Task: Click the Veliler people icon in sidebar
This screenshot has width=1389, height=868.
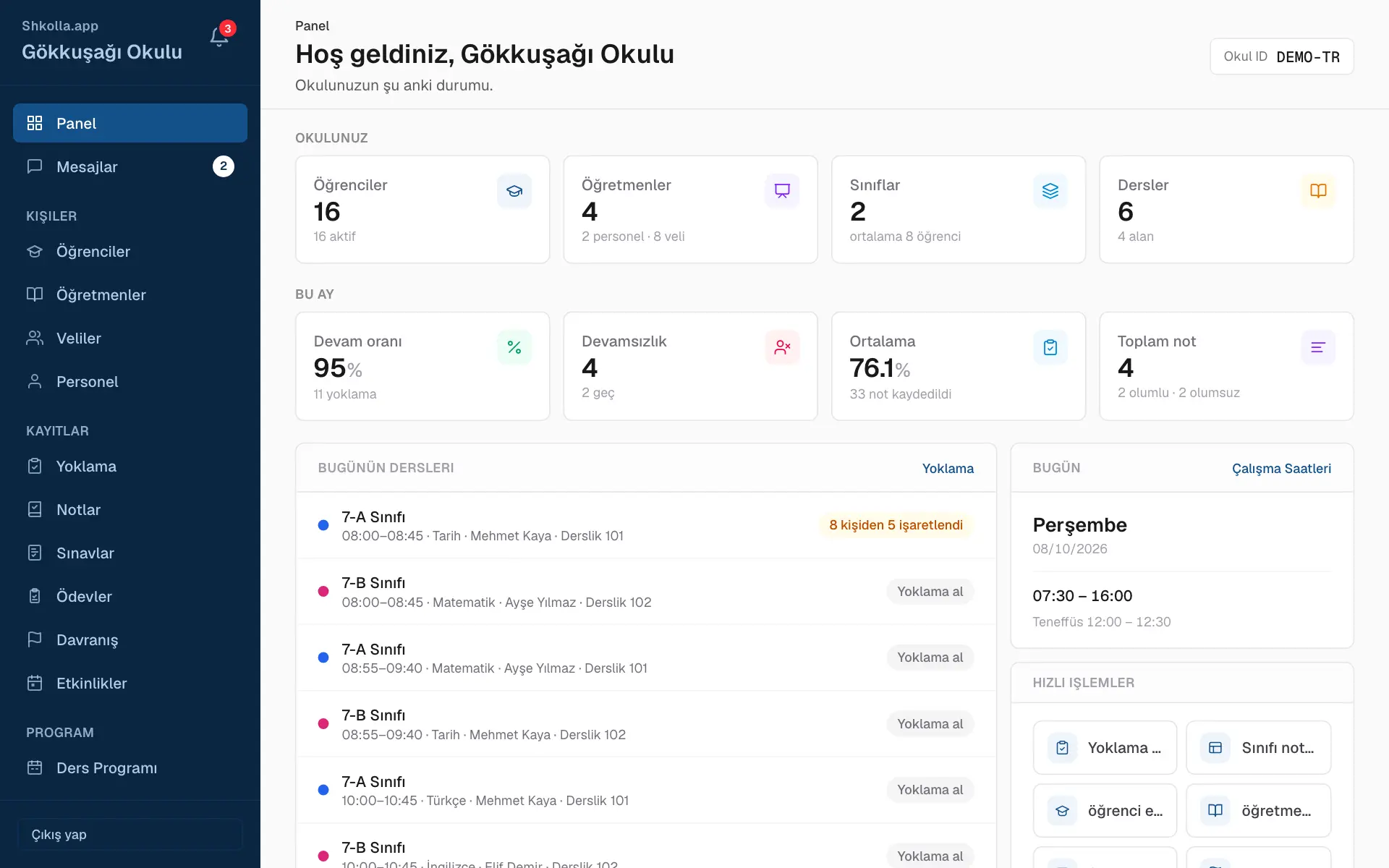Action: [x=35, y=339]
